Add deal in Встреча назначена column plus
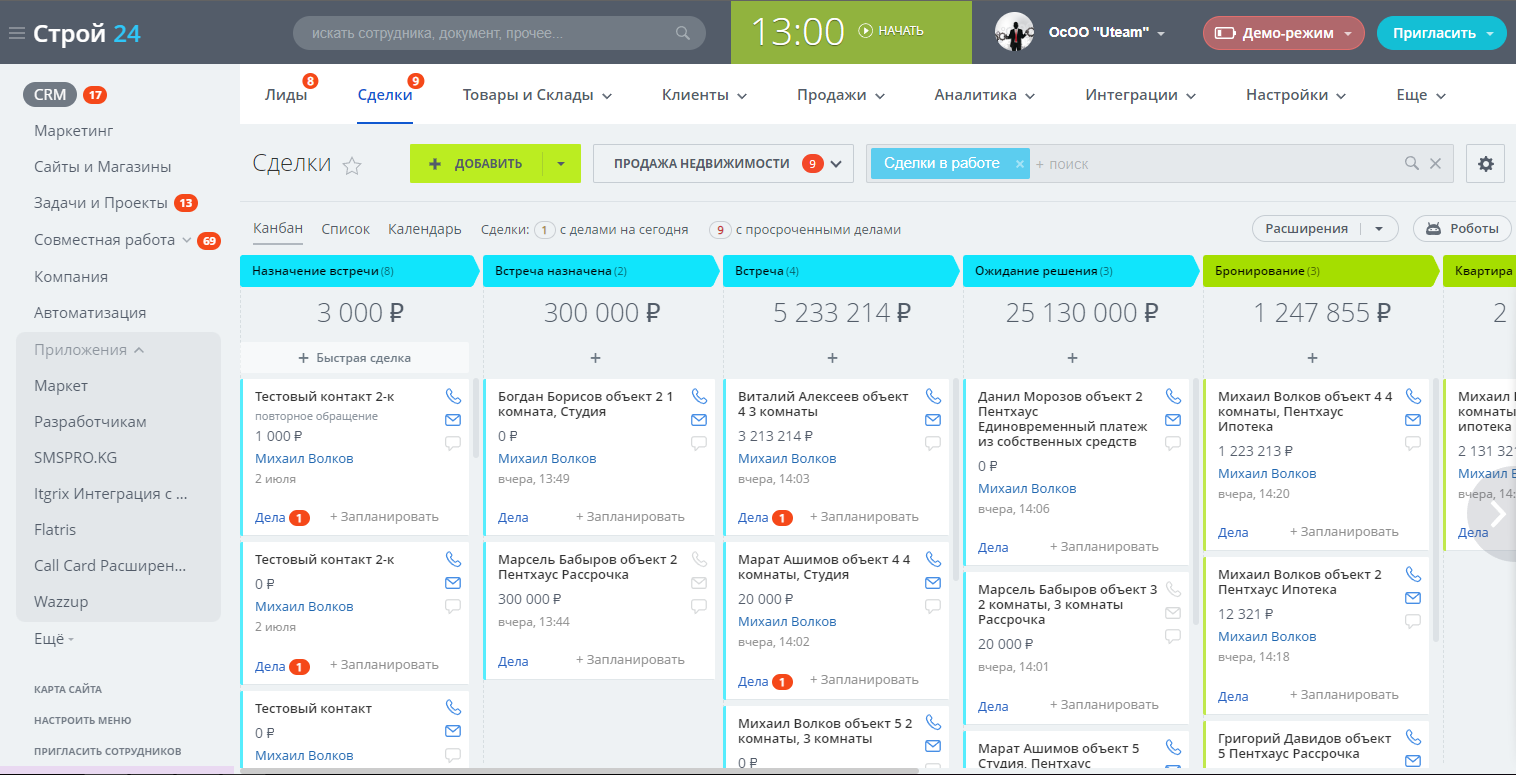 (x=595, y=358)
